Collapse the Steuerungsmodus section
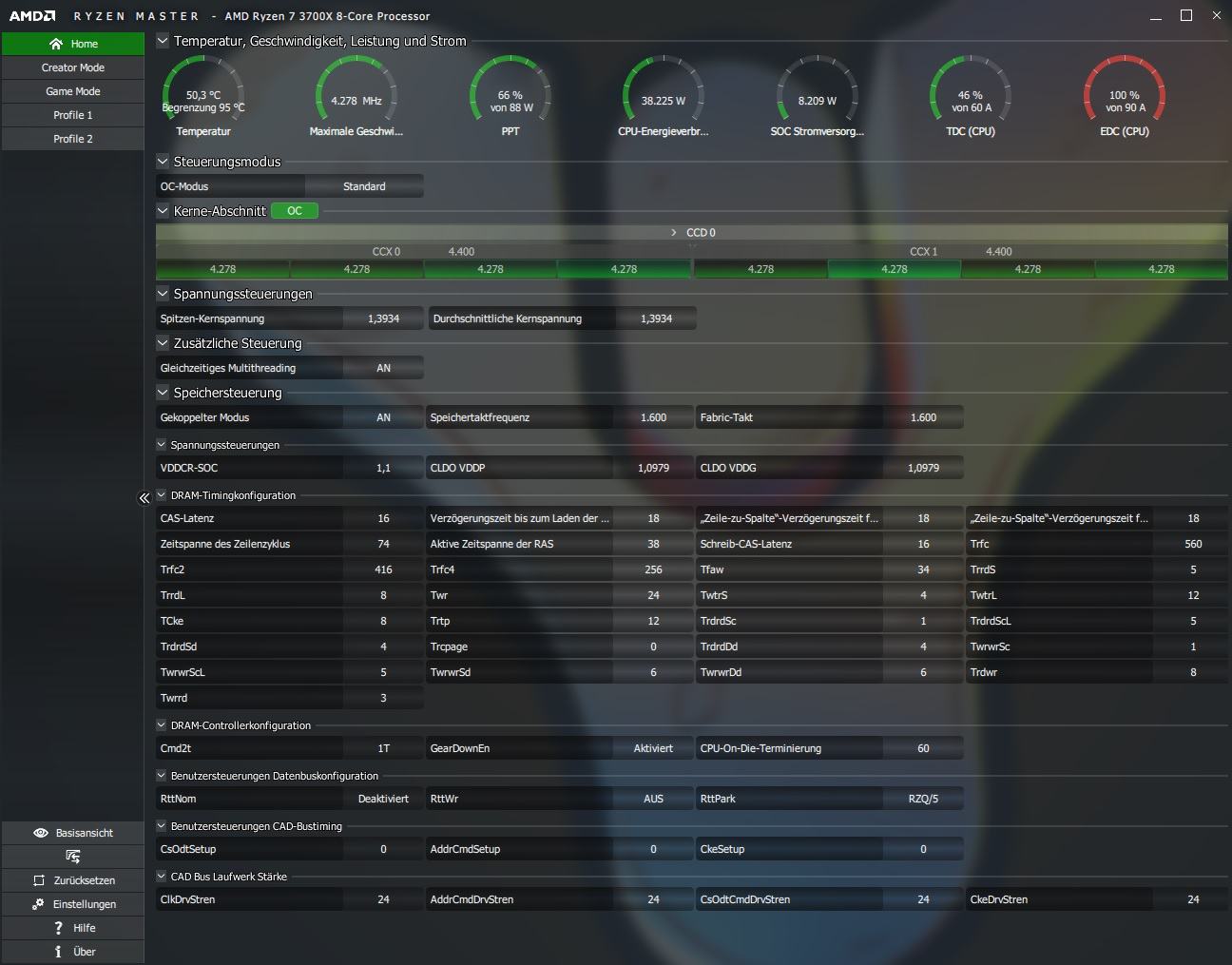The image size is (1232, 965). point(163,162)
